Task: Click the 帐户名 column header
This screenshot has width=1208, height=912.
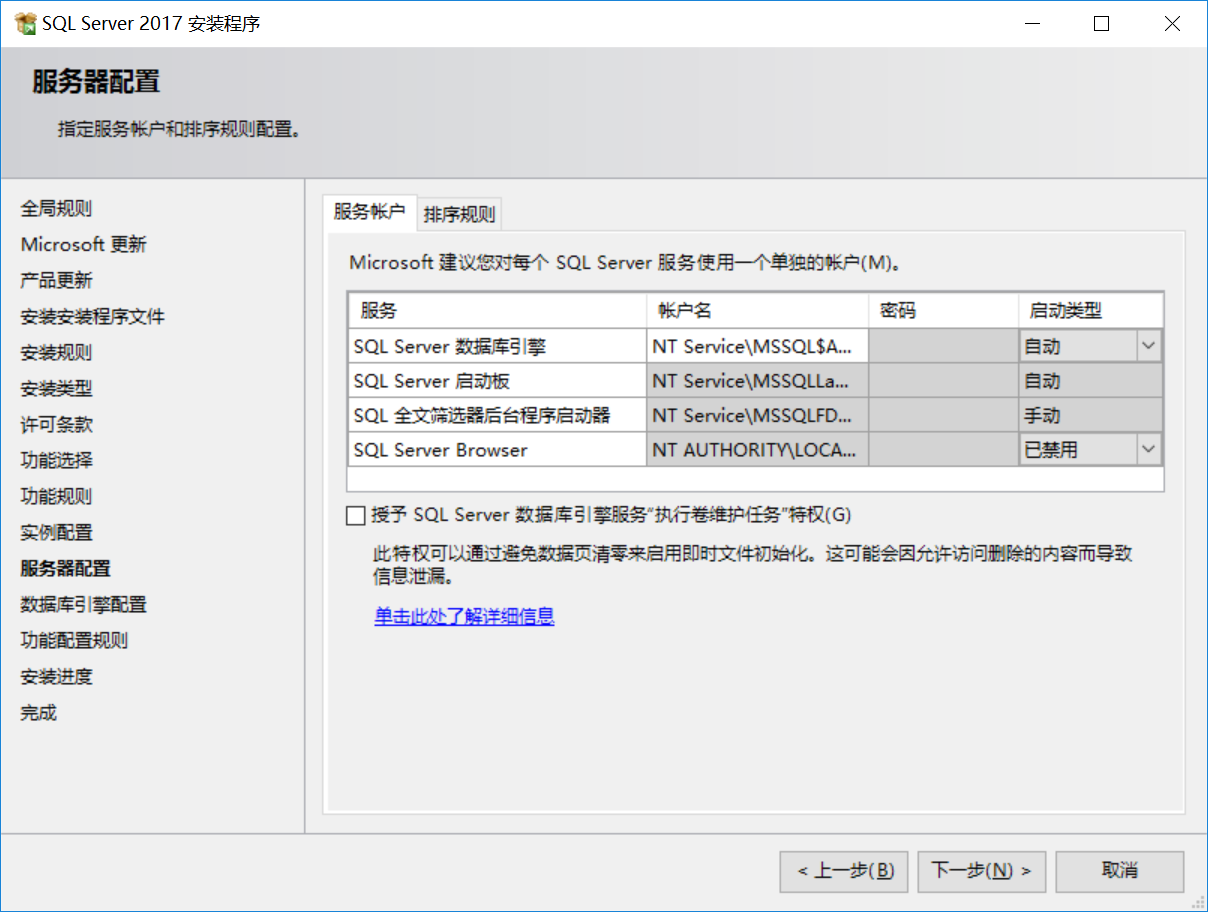Action: pyautogui.click(x=758, y=310)
